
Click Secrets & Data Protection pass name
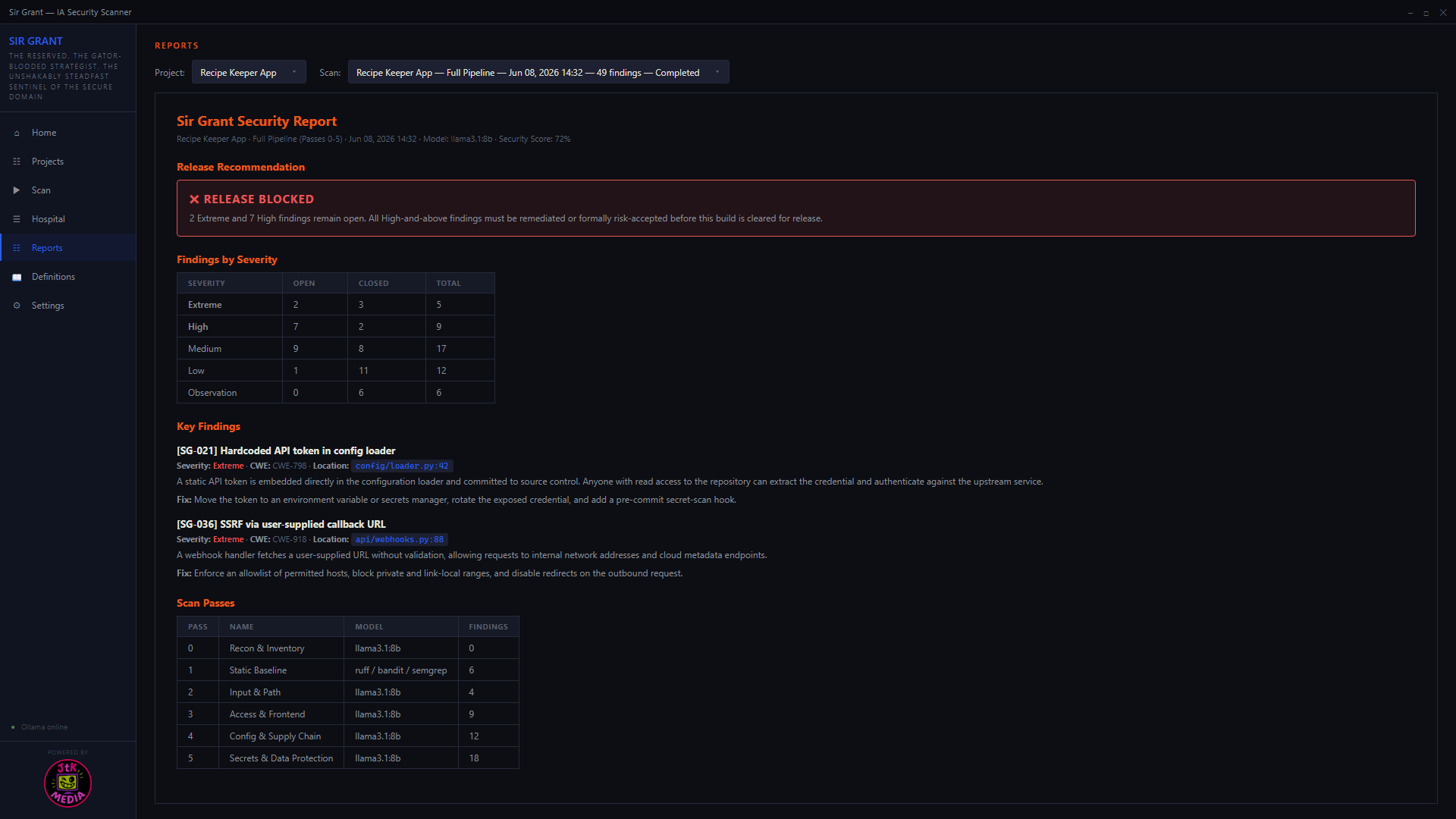281,758
